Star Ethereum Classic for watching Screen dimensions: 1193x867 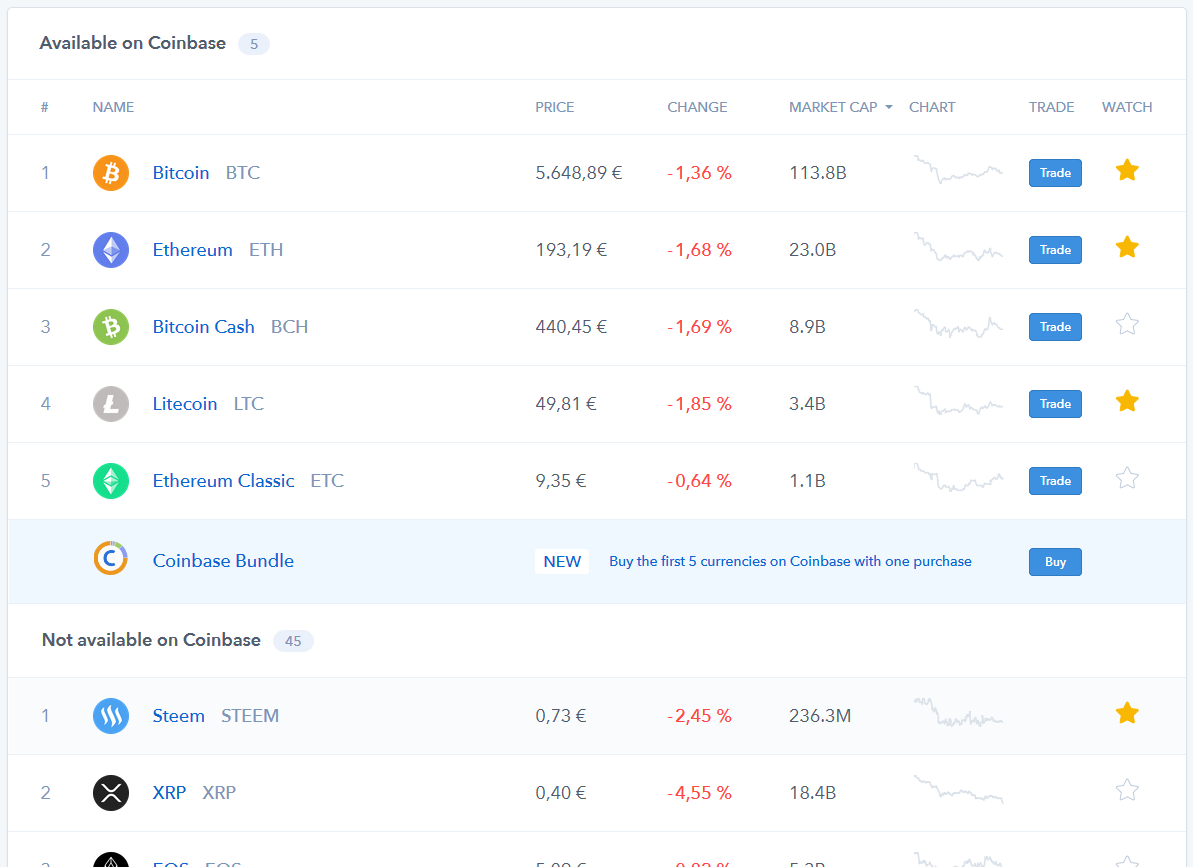tap(1127, 478)
